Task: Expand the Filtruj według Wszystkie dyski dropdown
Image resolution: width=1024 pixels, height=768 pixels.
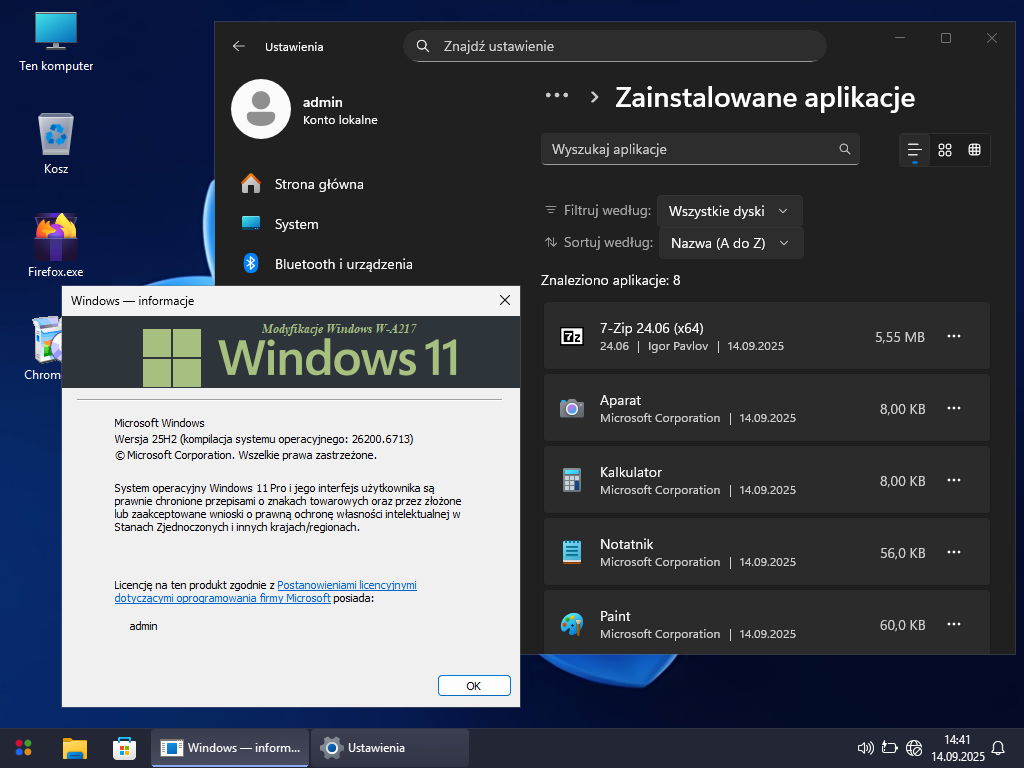Action: [x=729, y=211]
